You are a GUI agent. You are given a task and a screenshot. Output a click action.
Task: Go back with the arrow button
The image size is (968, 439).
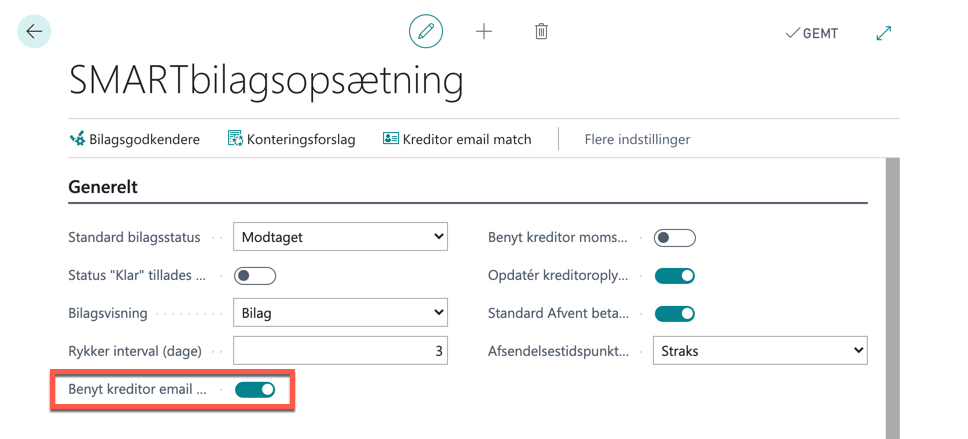34,31
